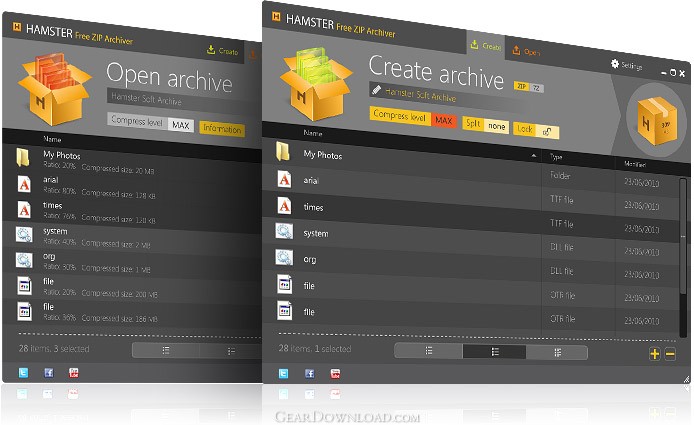The height and width of the screenshot is (425, 694).
Task: Click the org name in the Create archive window
Action: point(309,259)
